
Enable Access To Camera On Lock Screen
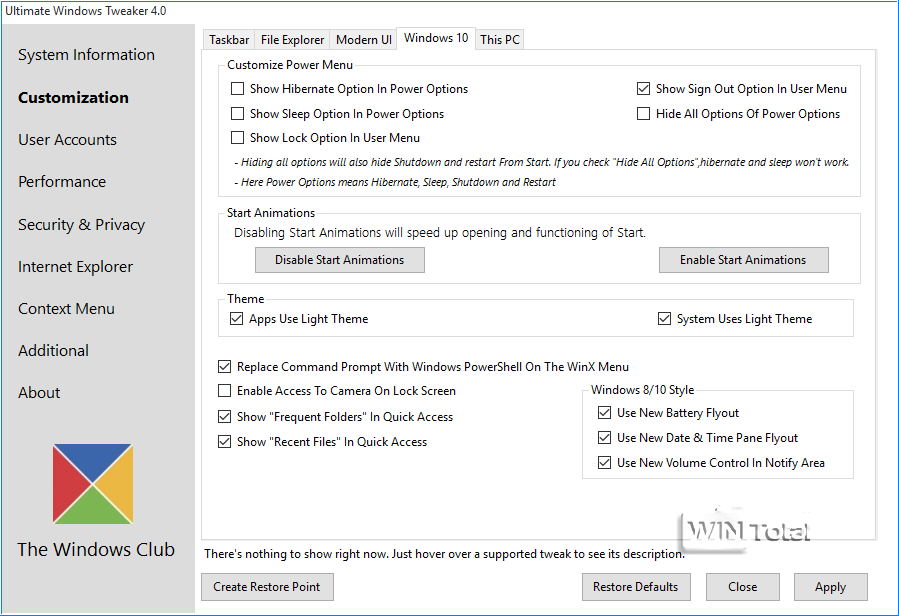point(224,391)
